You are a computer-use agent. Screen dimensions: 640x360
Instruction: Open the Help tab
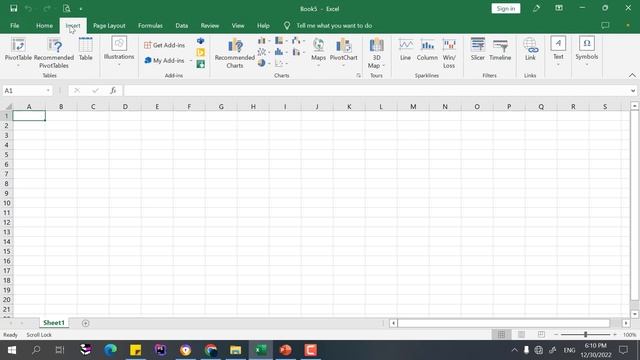263,25
